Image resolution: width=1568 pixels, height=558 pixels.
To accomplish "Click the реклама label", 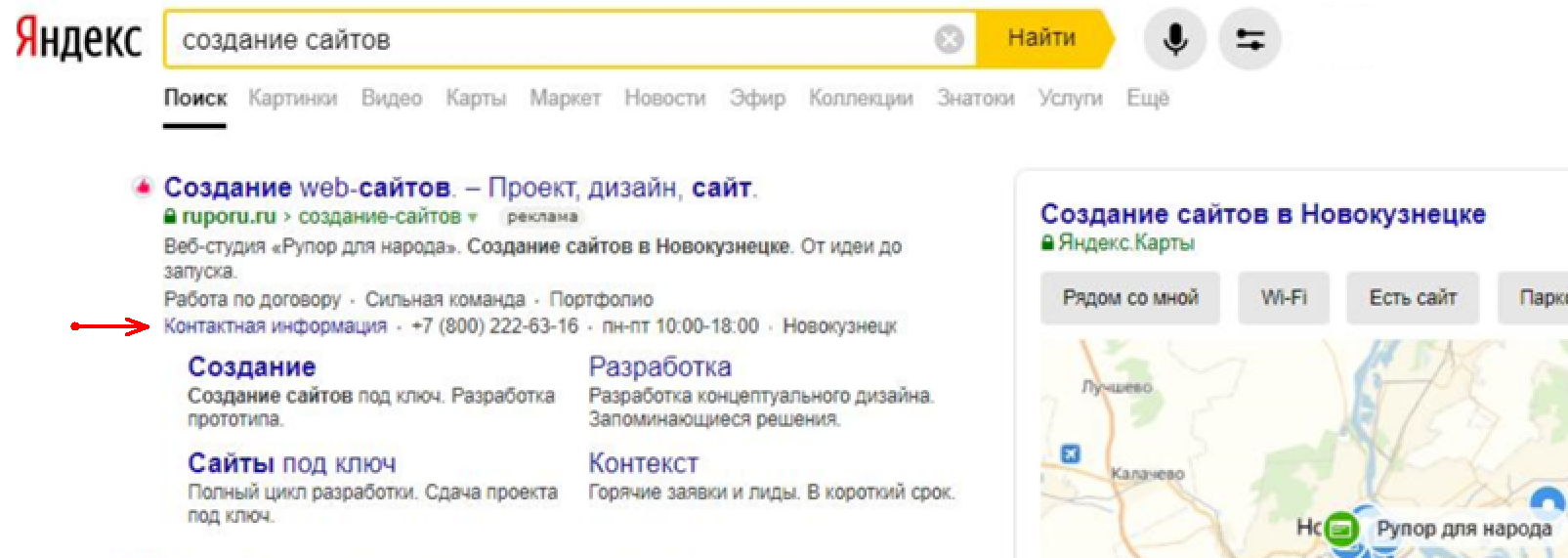I will tap(542, 217).
